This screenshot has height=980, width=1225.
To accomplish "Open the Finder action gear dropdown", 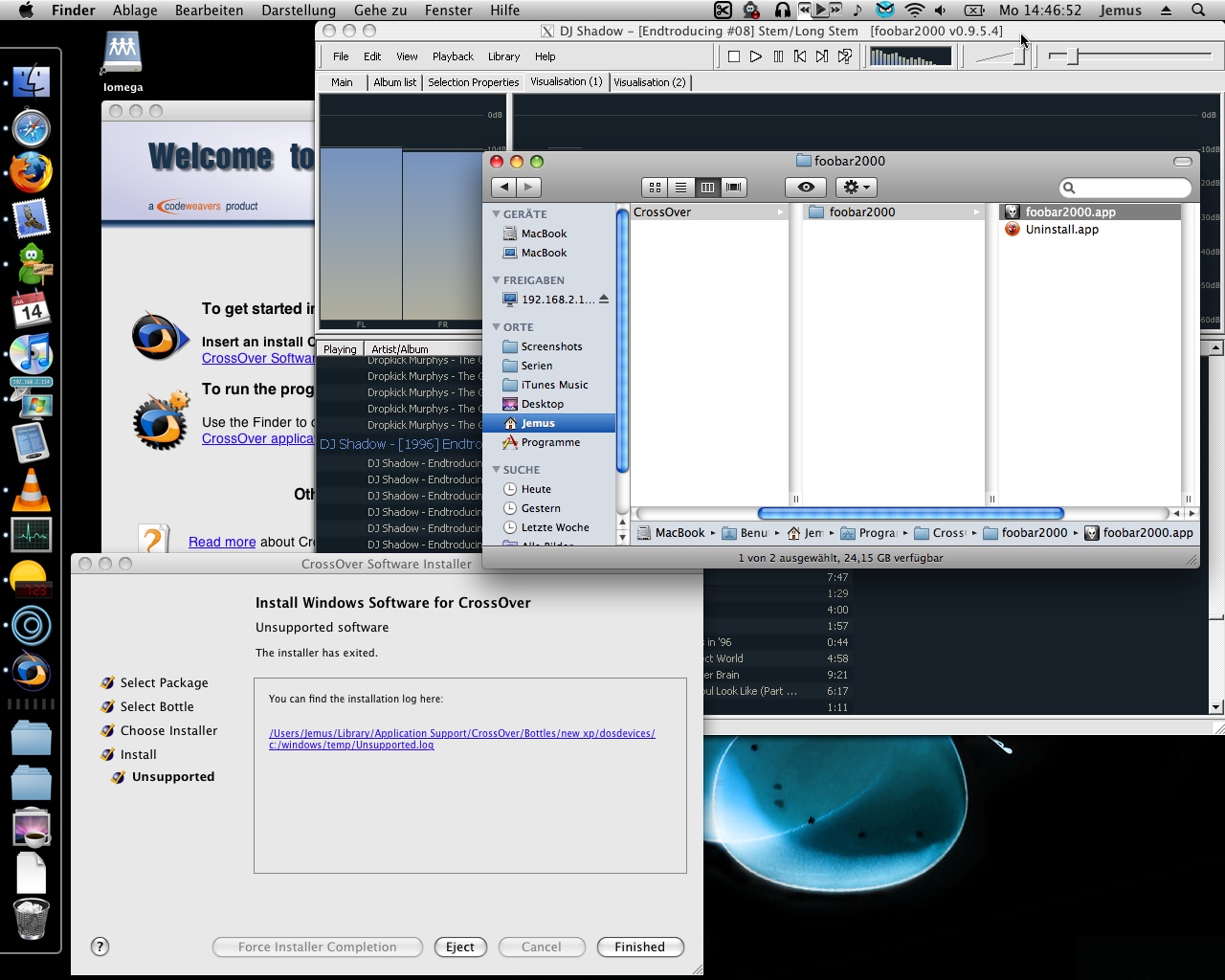I will click(856, 188).
